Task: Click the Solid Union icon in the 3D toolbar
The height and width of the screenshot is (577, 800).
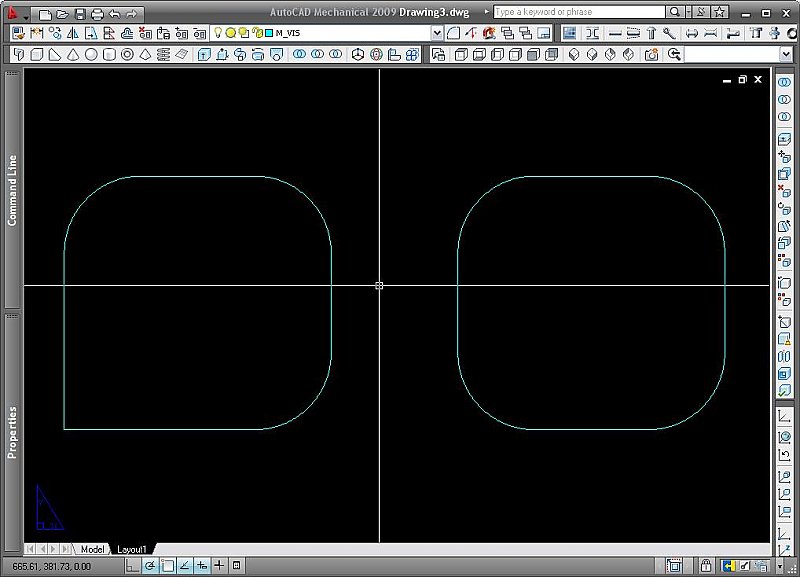Action: click(299, 54)
